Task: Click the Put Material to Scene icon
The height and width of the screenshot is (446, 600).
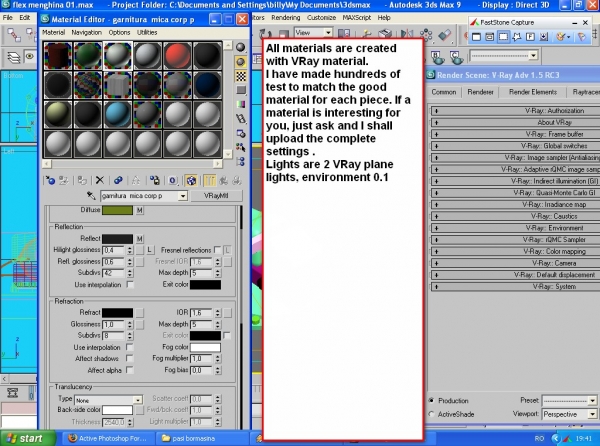Action: coord(64,180)
